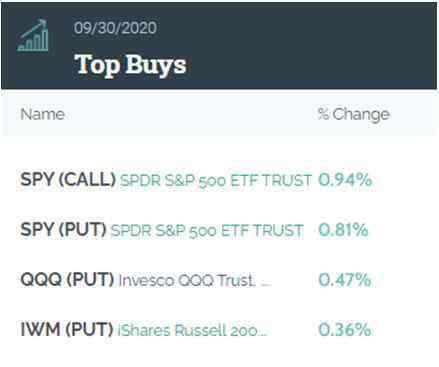Sort by the Name column header

click(x=42, y=114)
